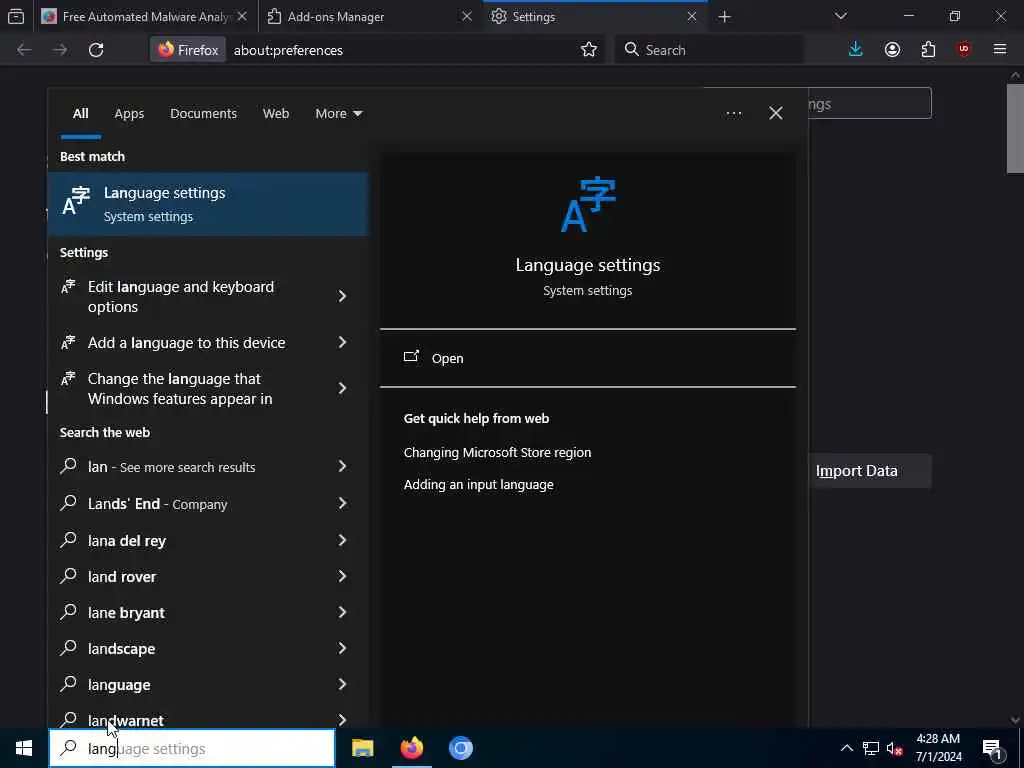Expand arrow for Edit language and keyboard options
Viewport: 1024px width, 768px height.
tap(342, 296)
